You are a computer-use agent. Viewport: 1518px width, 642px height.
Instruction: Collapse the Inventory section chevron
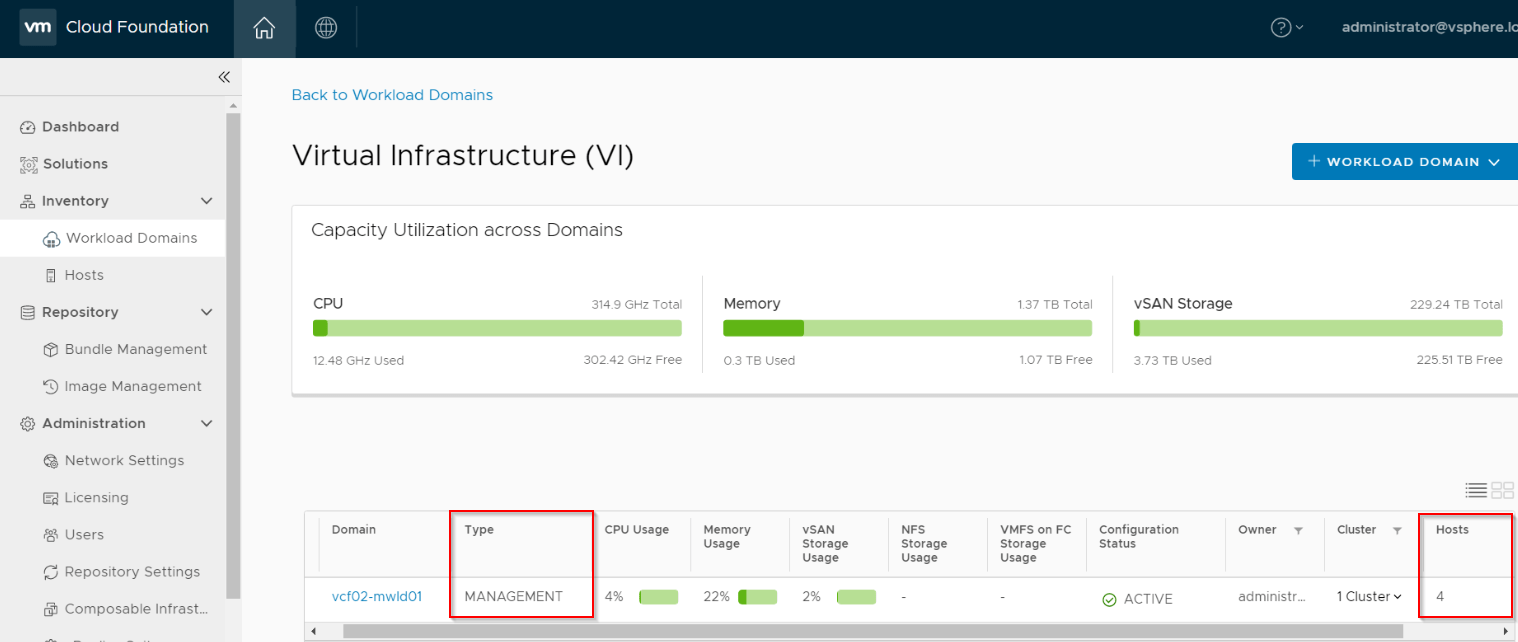pos(207,201)
